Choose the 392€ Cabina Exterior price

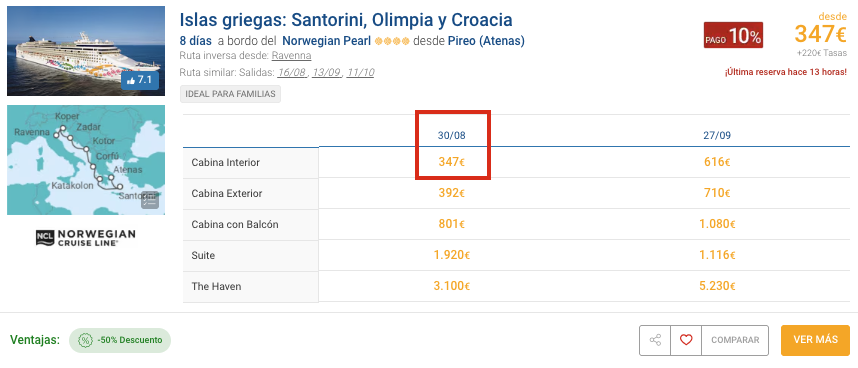tap(451, 193)
